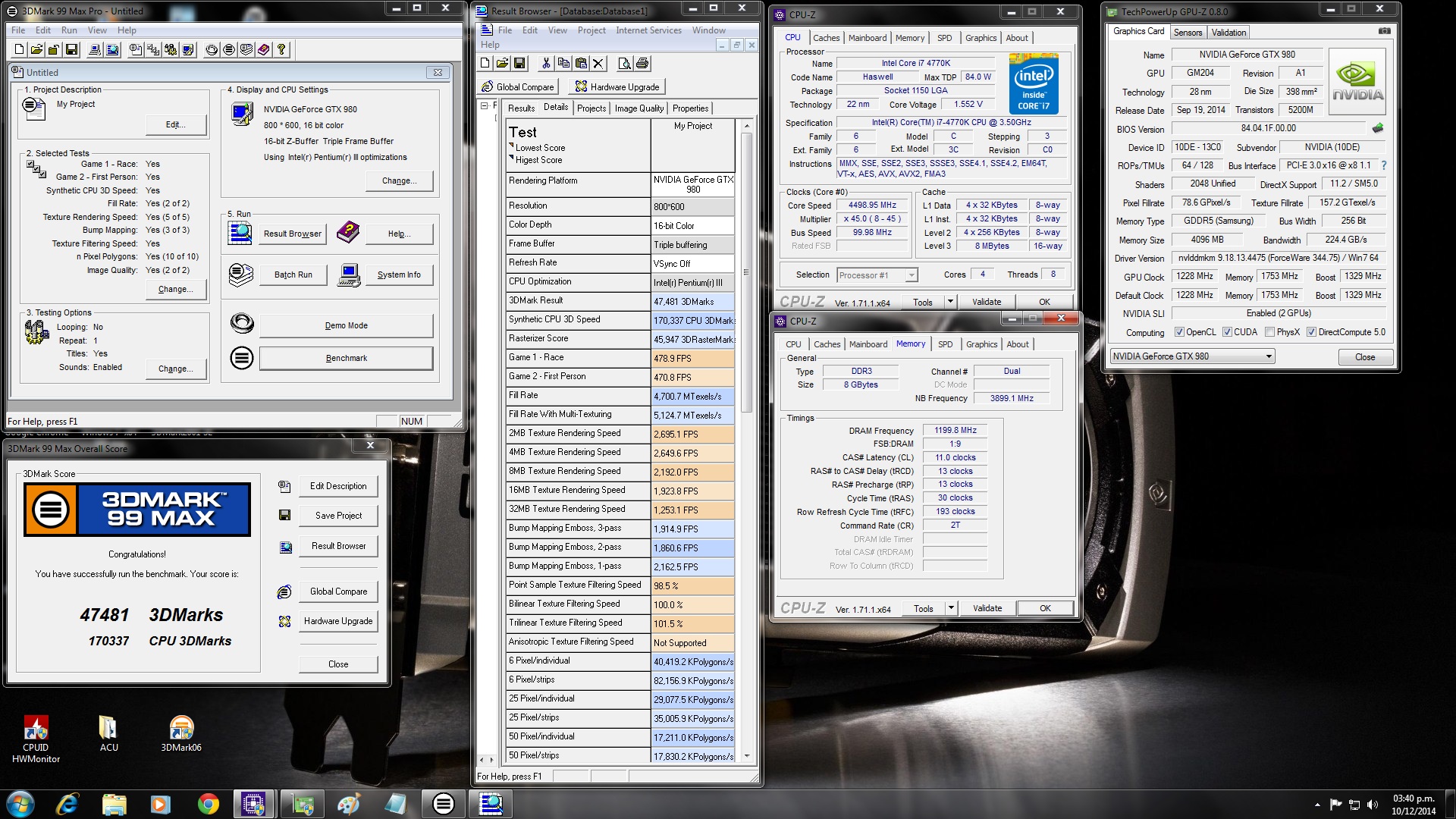Switch to Results tab in Result Browser
The height and width of the screenshot is (819, 1456).
pos(521,108)
